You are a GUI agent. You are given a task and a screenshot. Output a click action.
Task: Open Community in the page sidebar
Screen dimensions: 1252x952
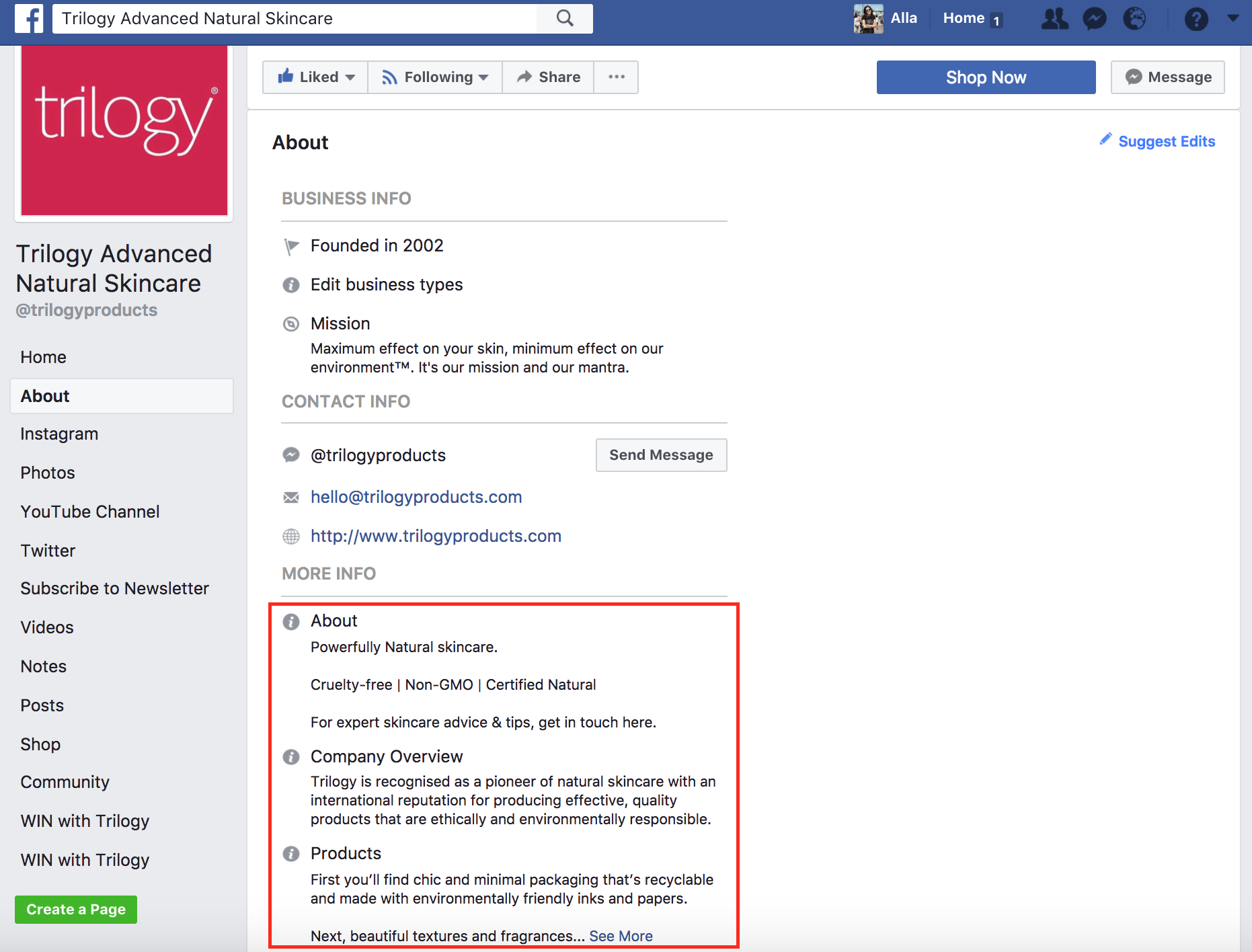click(65, 782)
